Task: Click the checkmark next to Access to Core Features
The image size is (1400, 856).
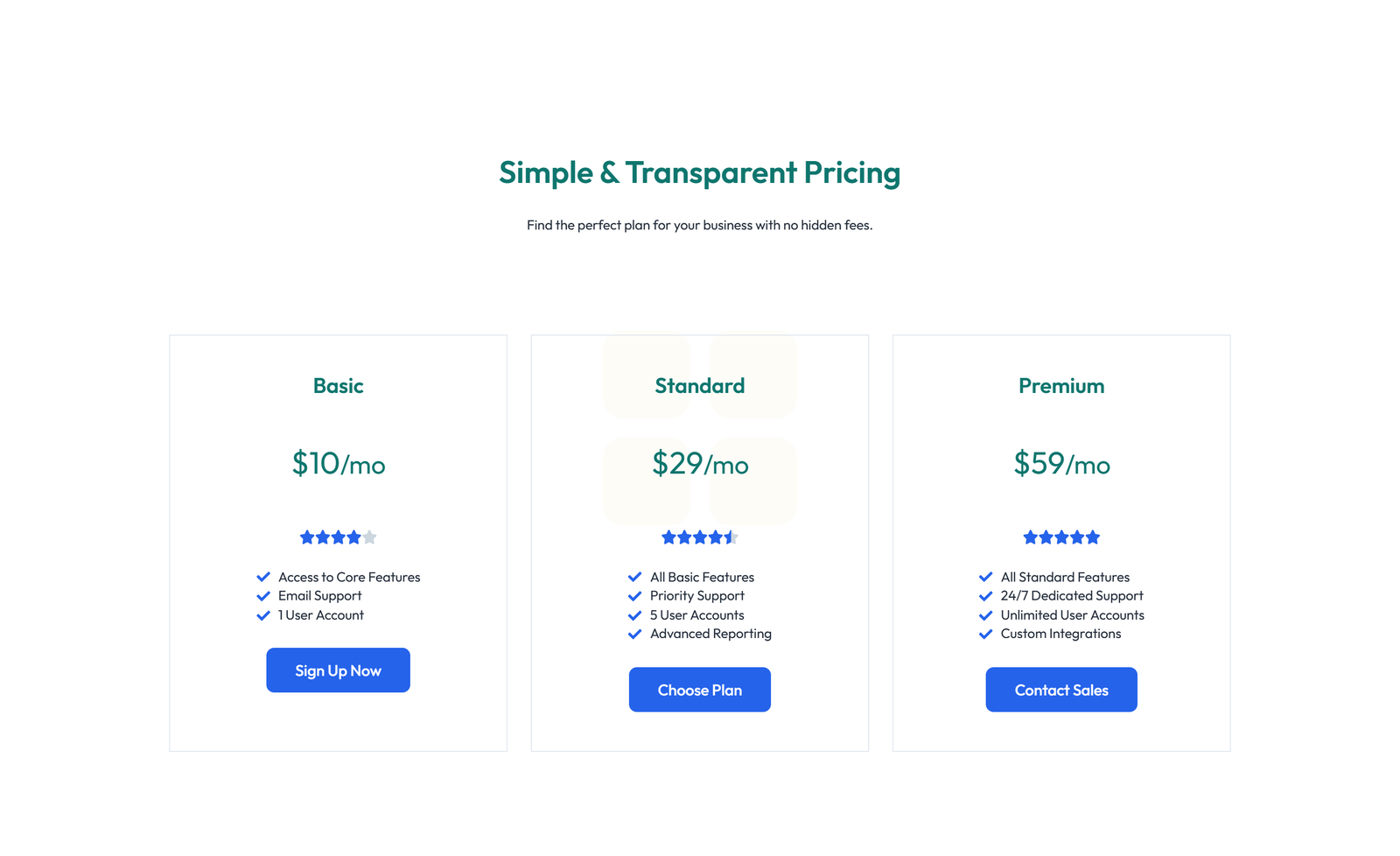Action: pyautogui.click(x=262, y=576)
